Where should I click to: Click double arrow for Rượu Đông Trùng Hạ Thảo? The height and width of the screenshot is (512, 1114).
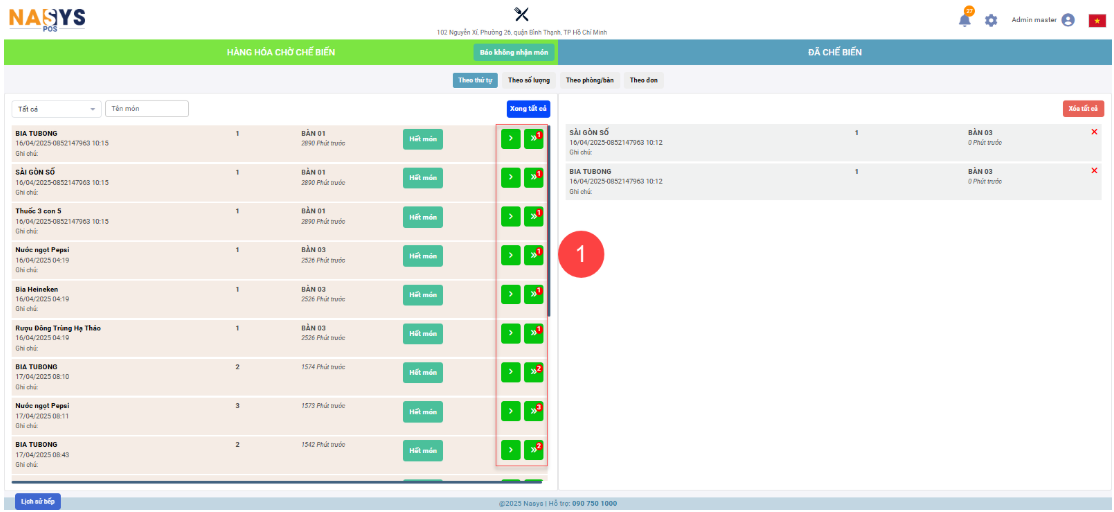(x=534, y=333)
